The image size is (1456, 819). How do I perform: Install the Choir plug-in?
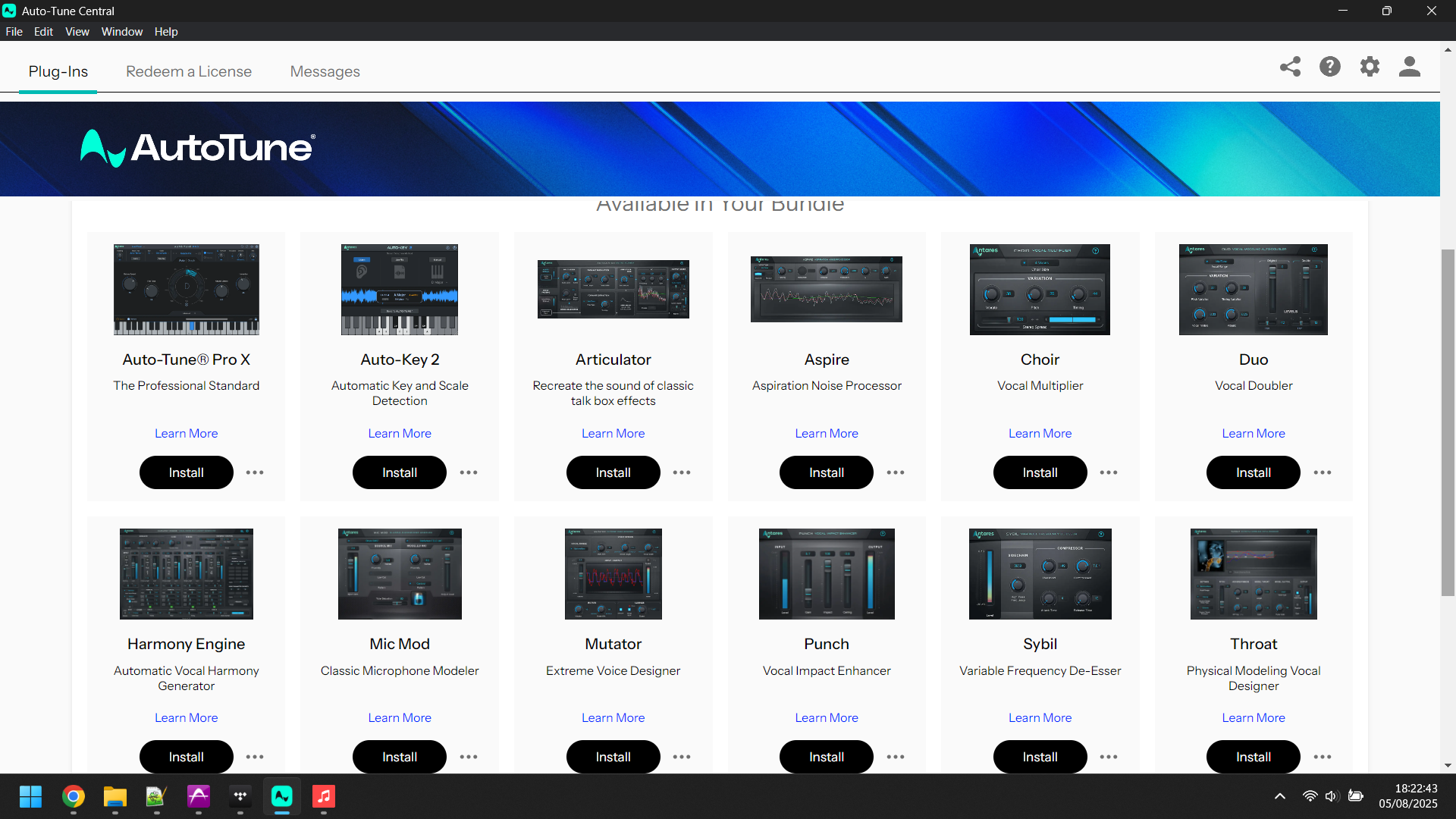click(x=1040, y=472)
